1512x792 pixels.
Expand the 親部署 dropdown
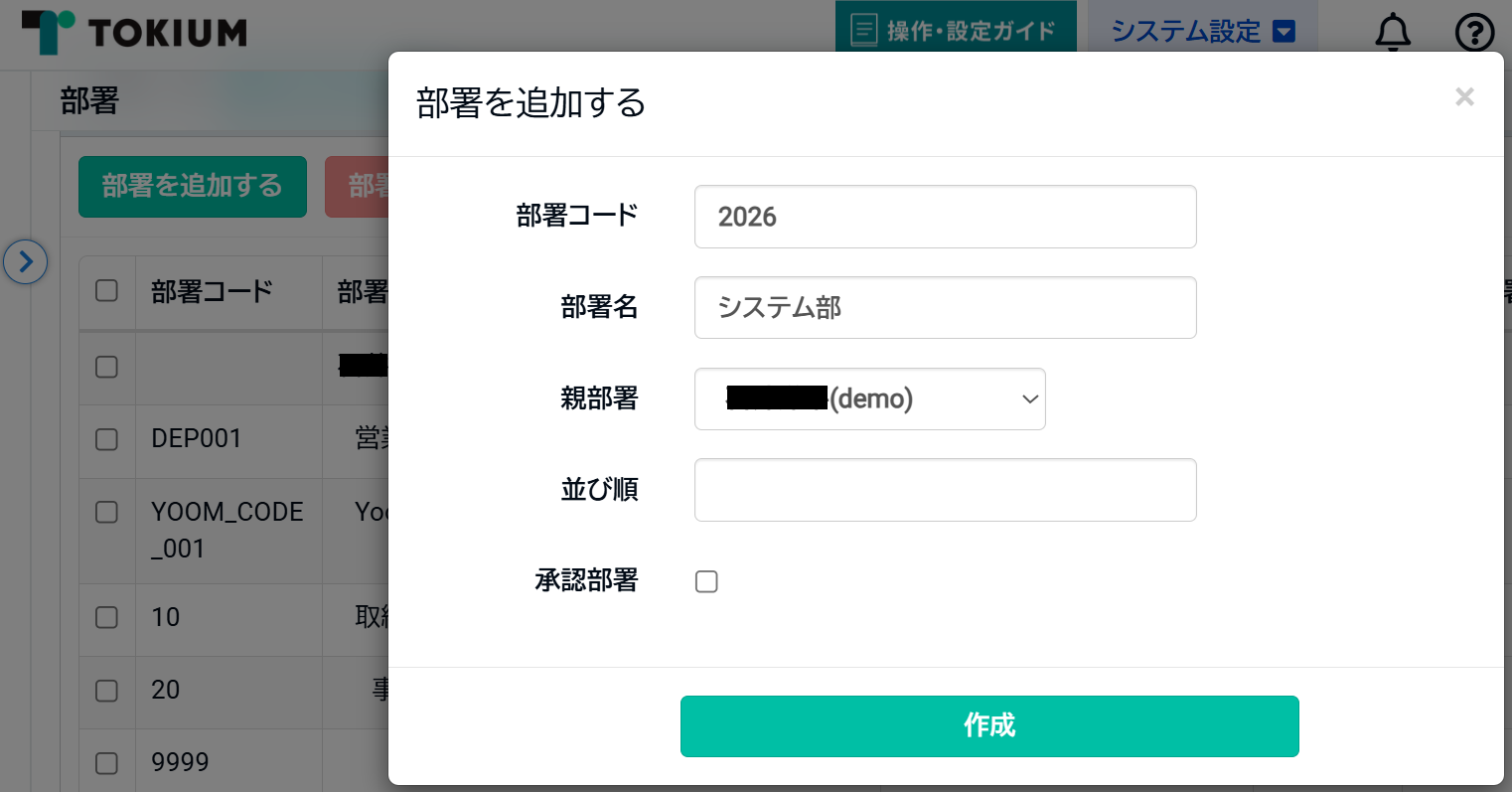tap(869, 399)
